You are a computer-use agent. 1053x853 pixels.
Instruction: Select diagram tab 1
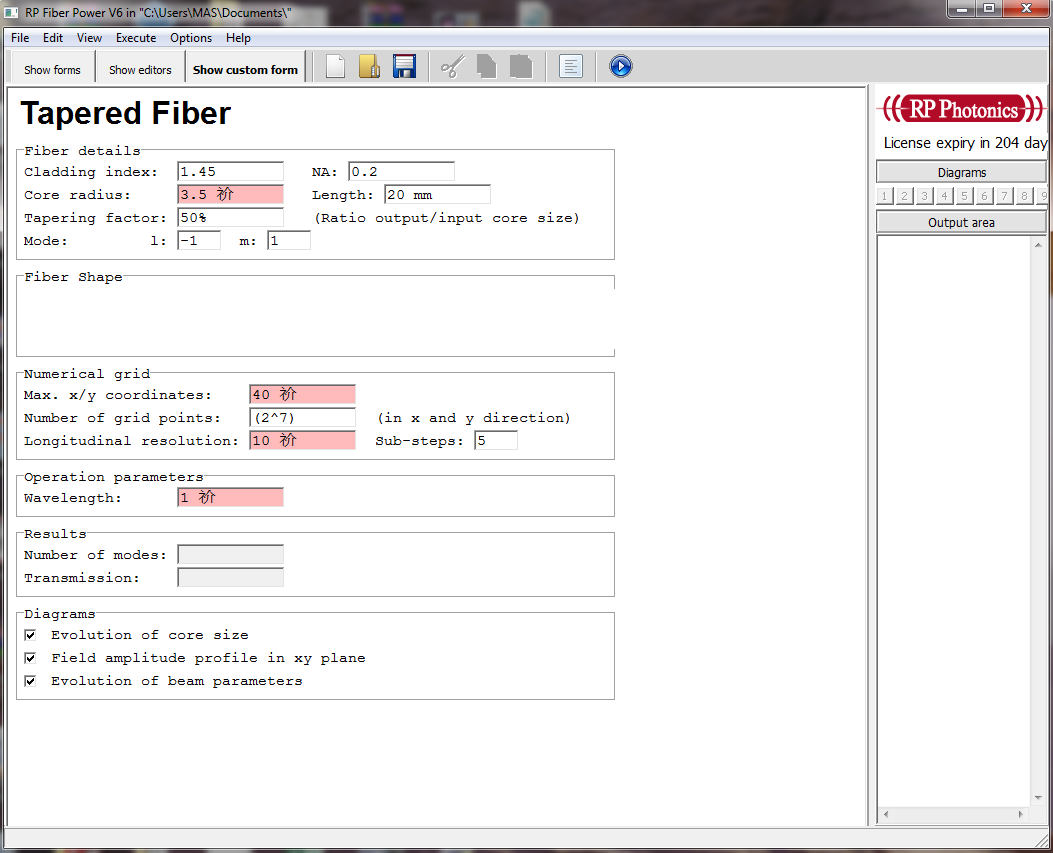(884, 196)
